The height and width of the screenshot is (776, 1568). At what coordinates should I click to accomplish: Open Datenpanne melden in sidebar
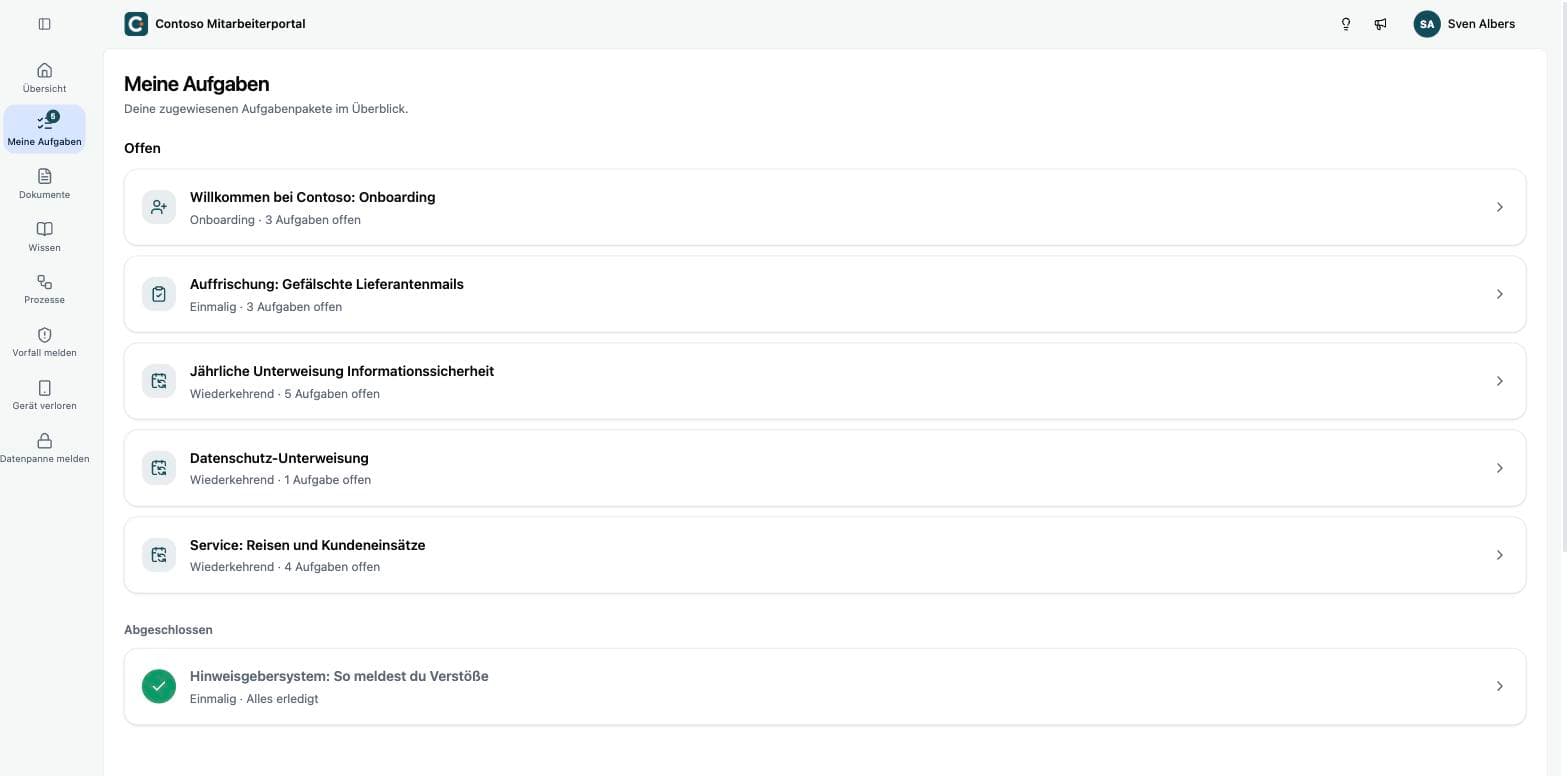[44, 448]
